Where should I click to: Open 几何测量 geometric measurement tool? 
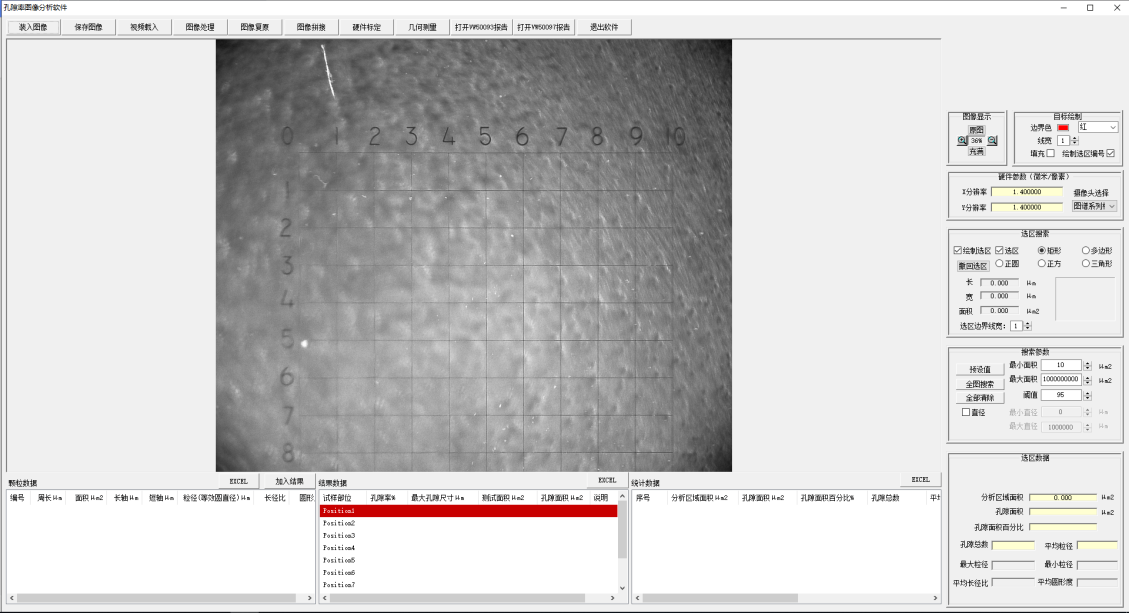tap(422, 27)
